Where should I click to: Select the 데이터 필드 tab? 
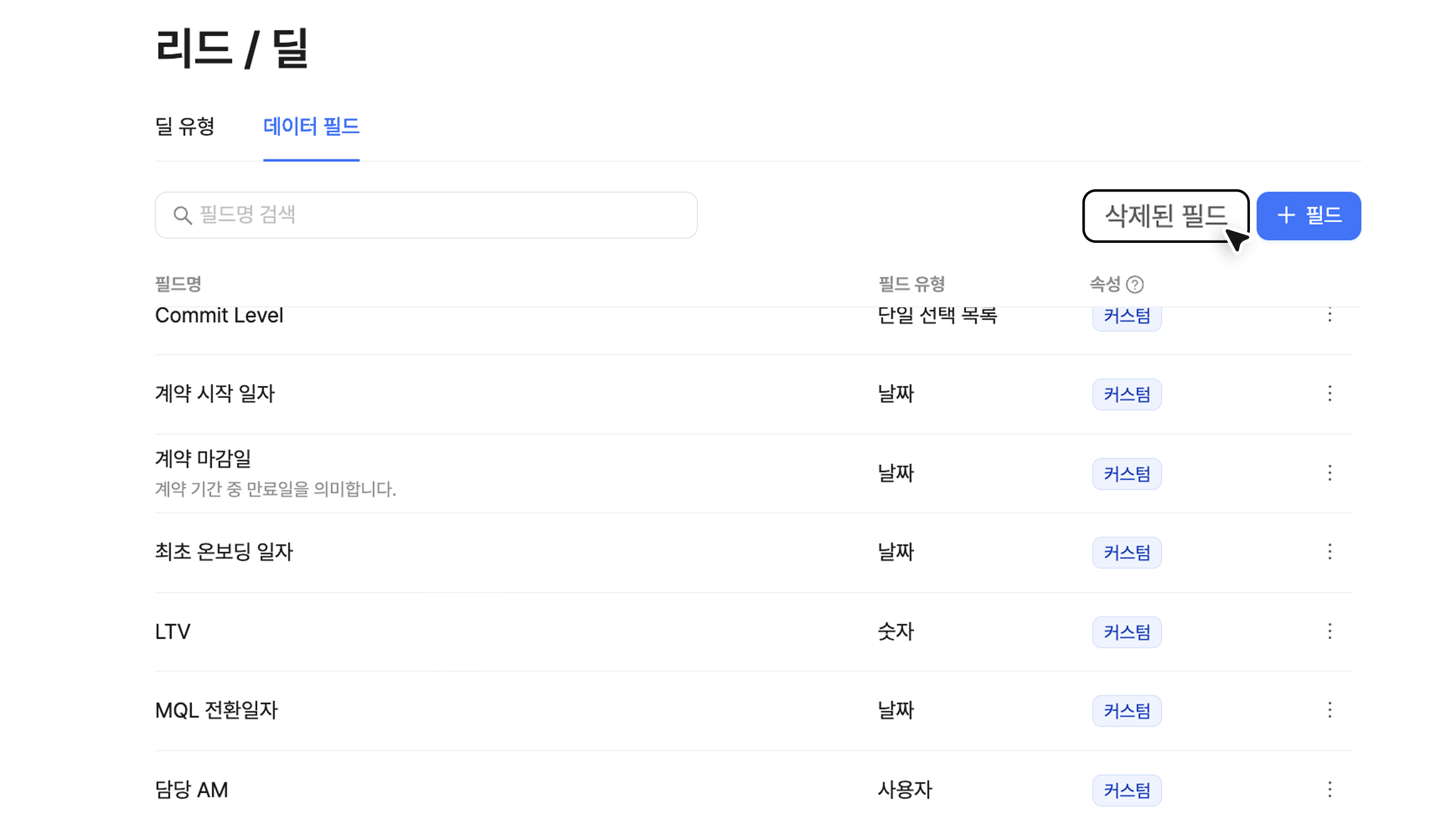tap(311, 126)
